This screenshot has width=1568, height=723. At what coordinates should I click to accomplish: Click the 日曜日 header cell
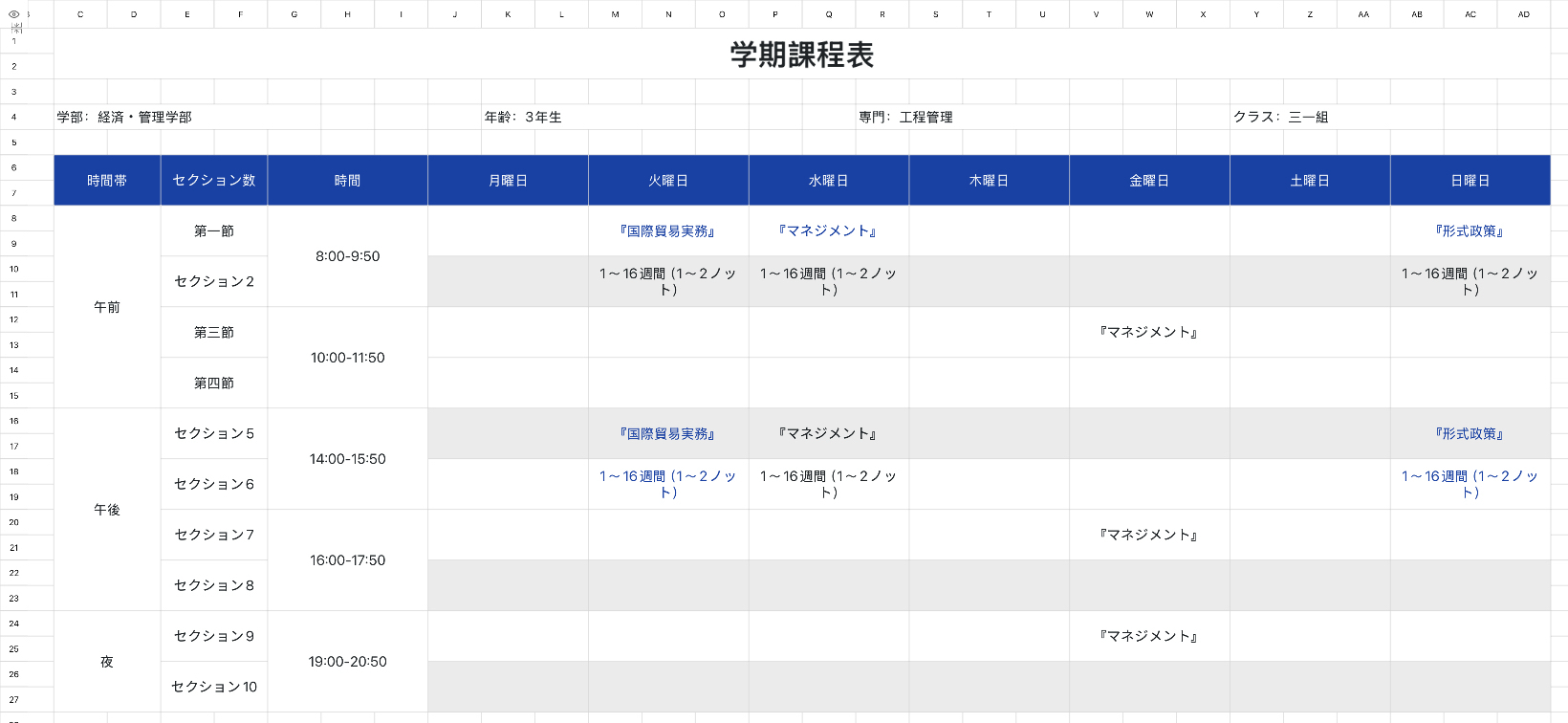point(1470,180)
